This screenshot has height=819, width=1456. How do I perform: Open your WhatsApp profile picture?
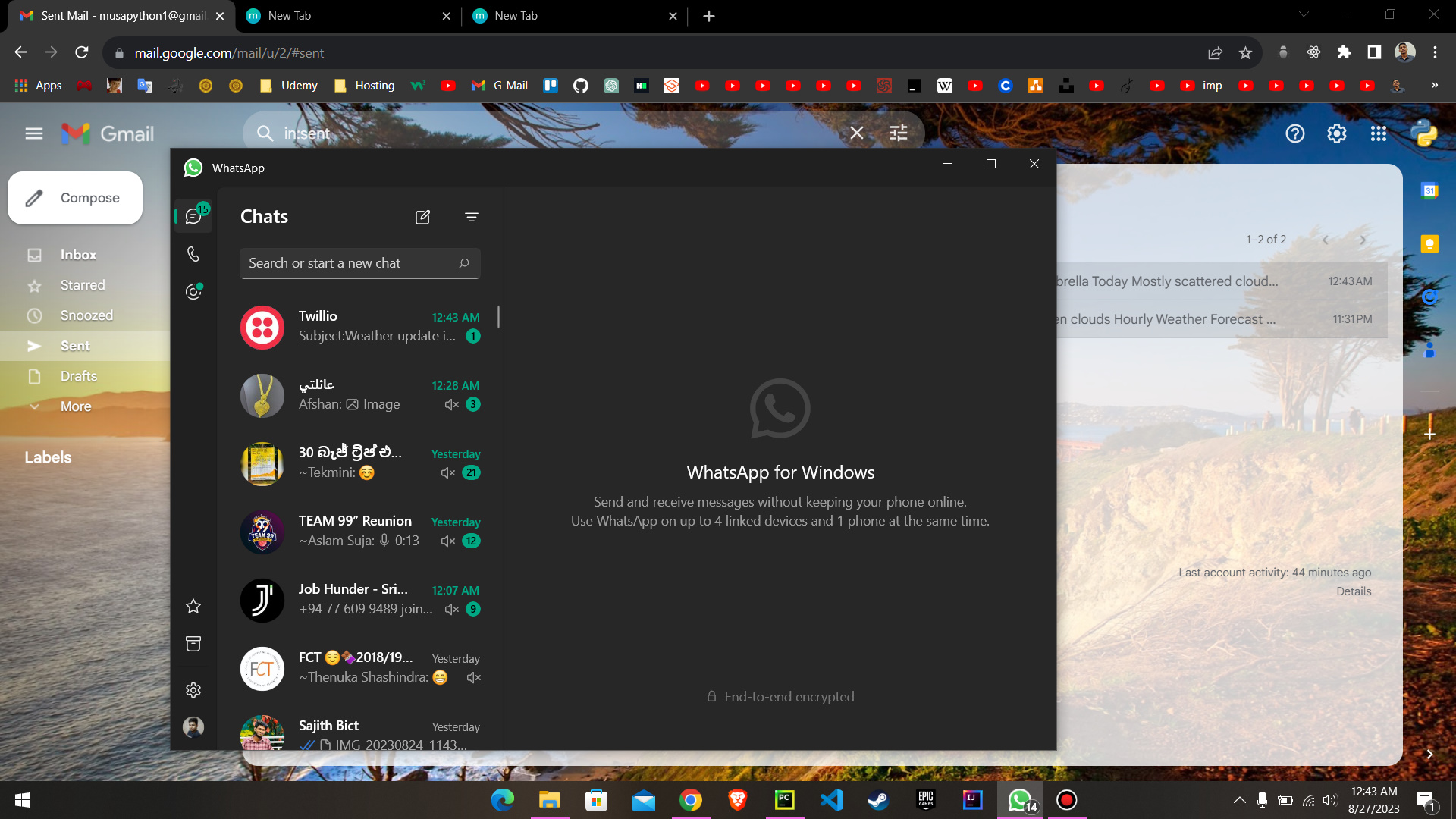pyautogui.click(x=193, y=727)
